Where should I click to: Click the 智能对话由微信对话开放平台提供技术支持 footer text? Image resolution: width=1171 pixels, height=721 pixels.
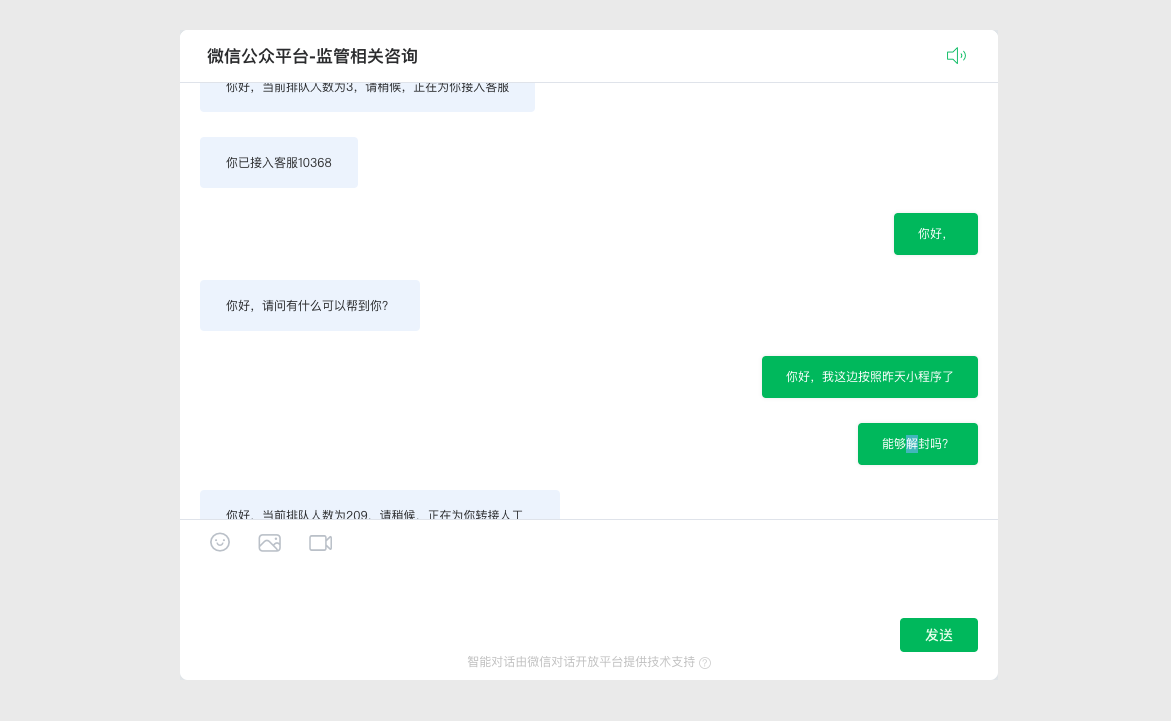pos(581,662)
